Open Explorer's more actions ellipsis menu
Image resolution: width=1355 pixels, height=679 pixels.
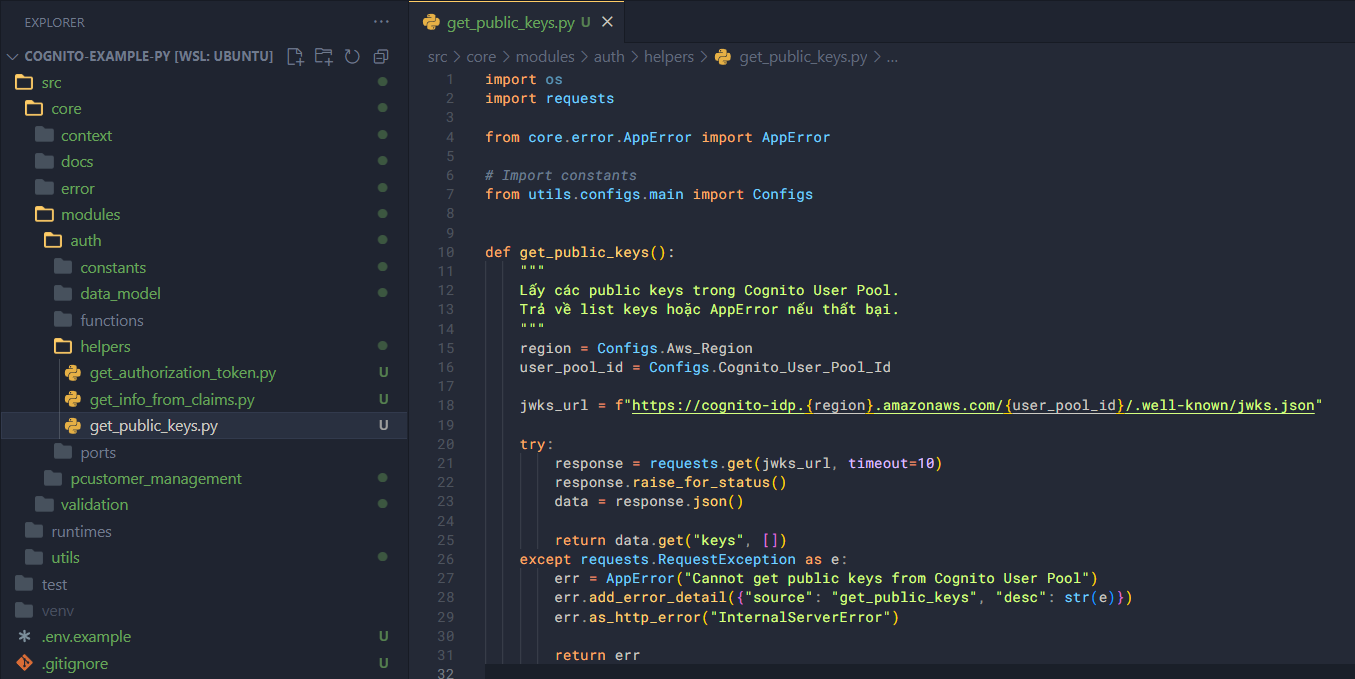coord(381,21)
